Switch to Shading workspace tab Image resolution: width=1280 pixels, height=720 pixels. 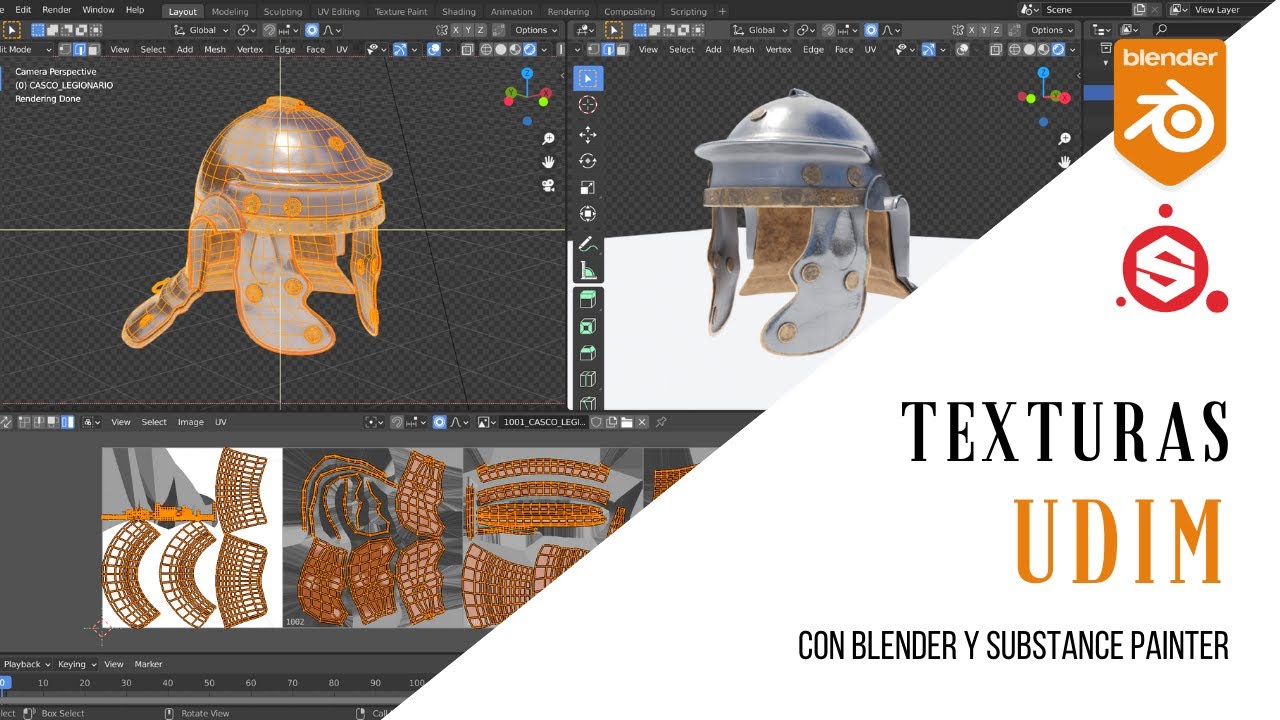pos(459,12)
